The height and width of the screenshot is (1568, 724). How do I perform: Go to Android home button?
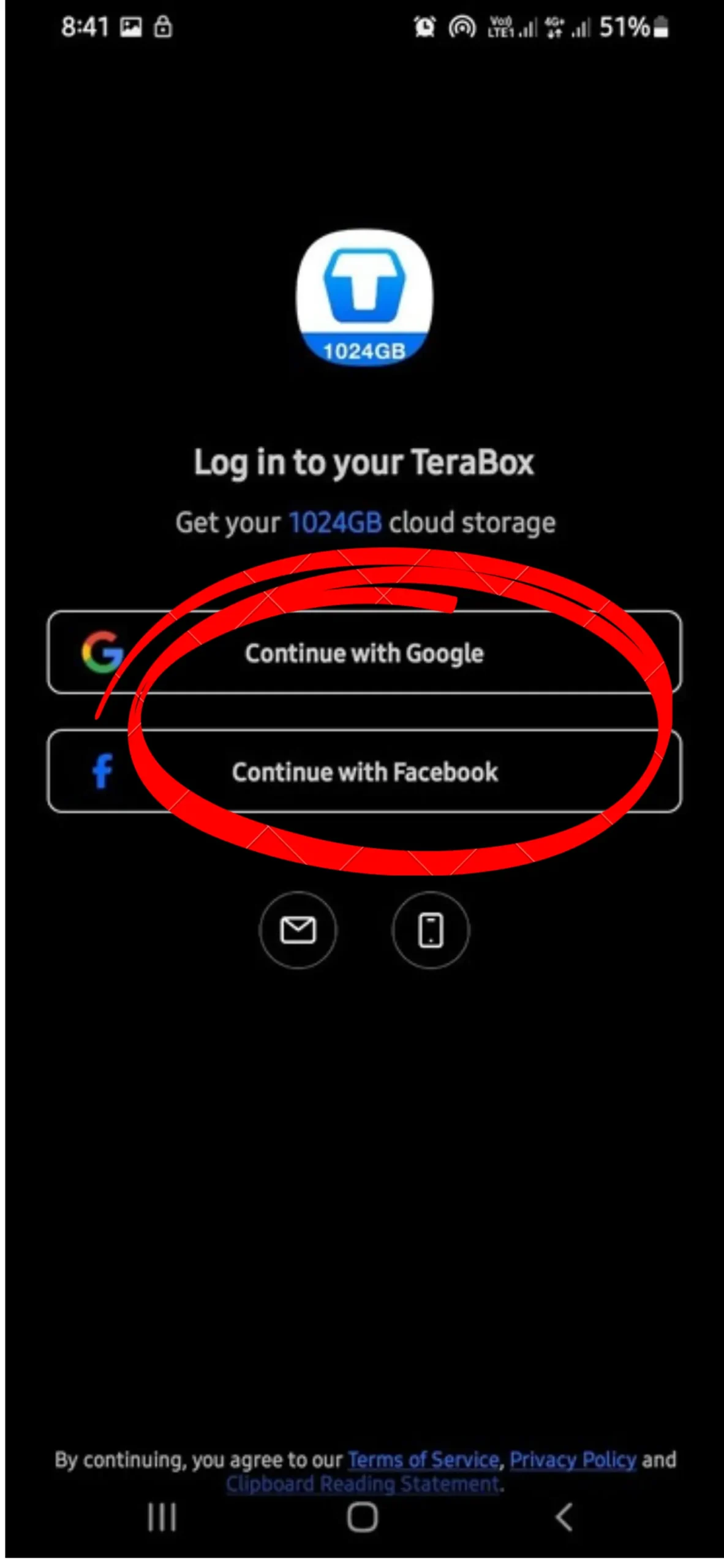tap(362, 1517)
